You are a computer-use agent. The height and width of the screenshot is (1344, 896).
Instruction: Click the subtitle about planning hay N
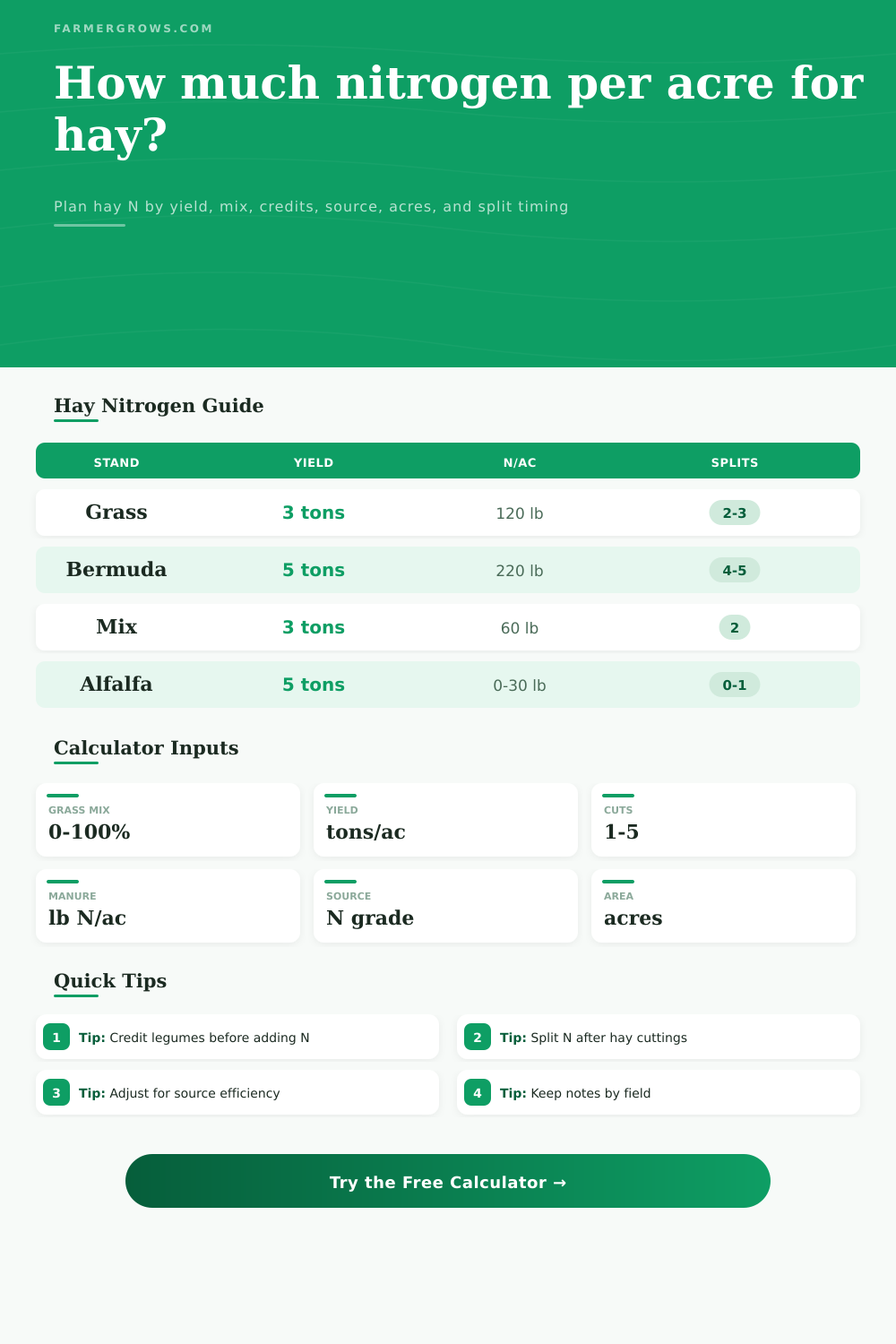tap(311, 206)
